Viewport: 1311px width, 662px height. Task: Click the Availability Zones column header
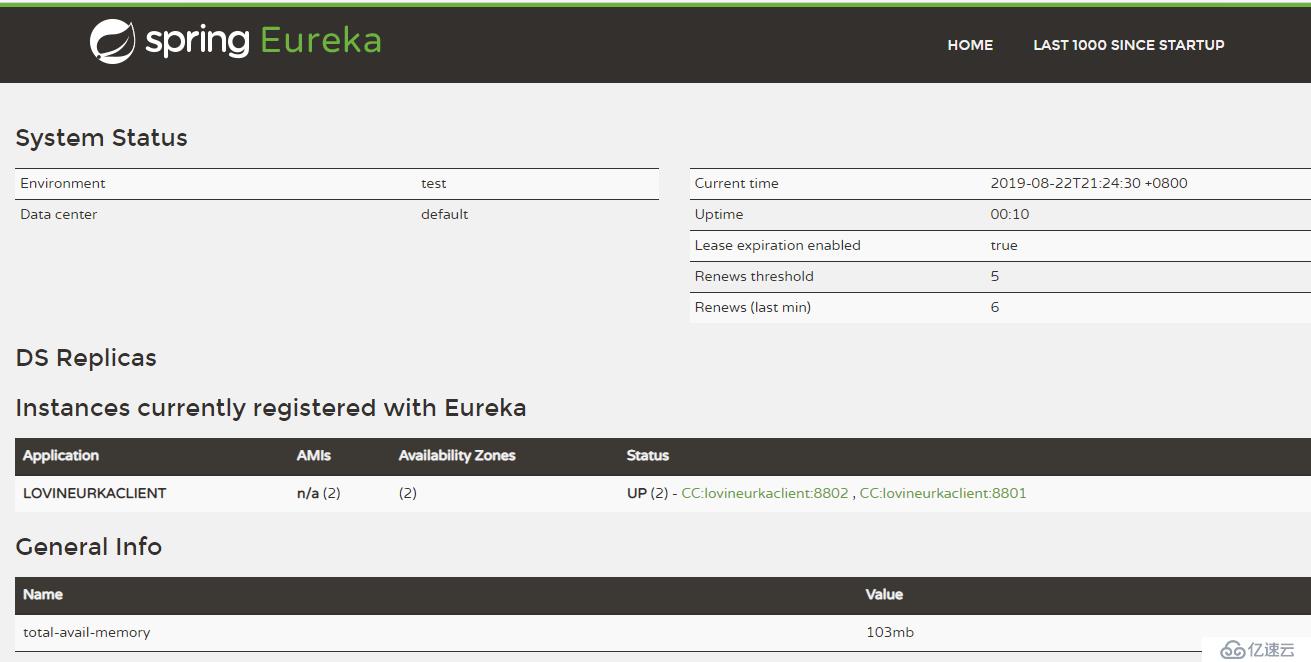click(457, 456)
